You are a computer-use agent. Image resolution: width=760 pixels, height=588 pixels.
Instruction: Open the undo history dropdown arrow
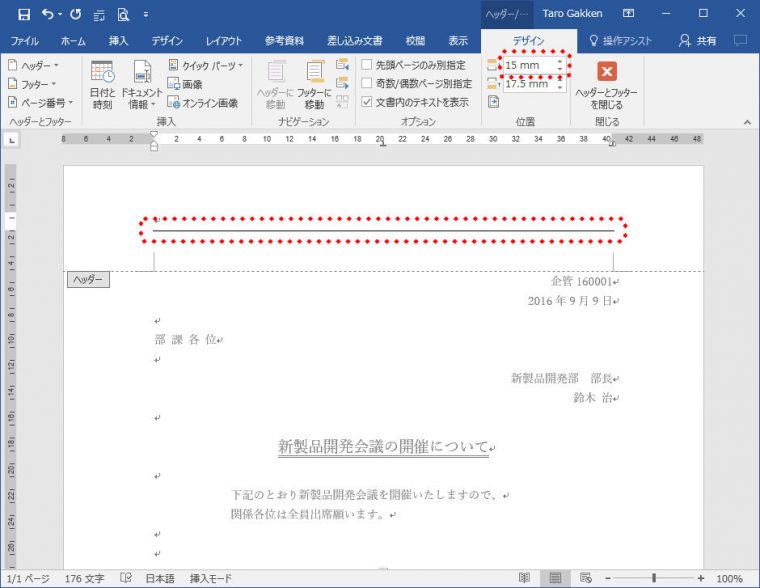pos(60,15)
